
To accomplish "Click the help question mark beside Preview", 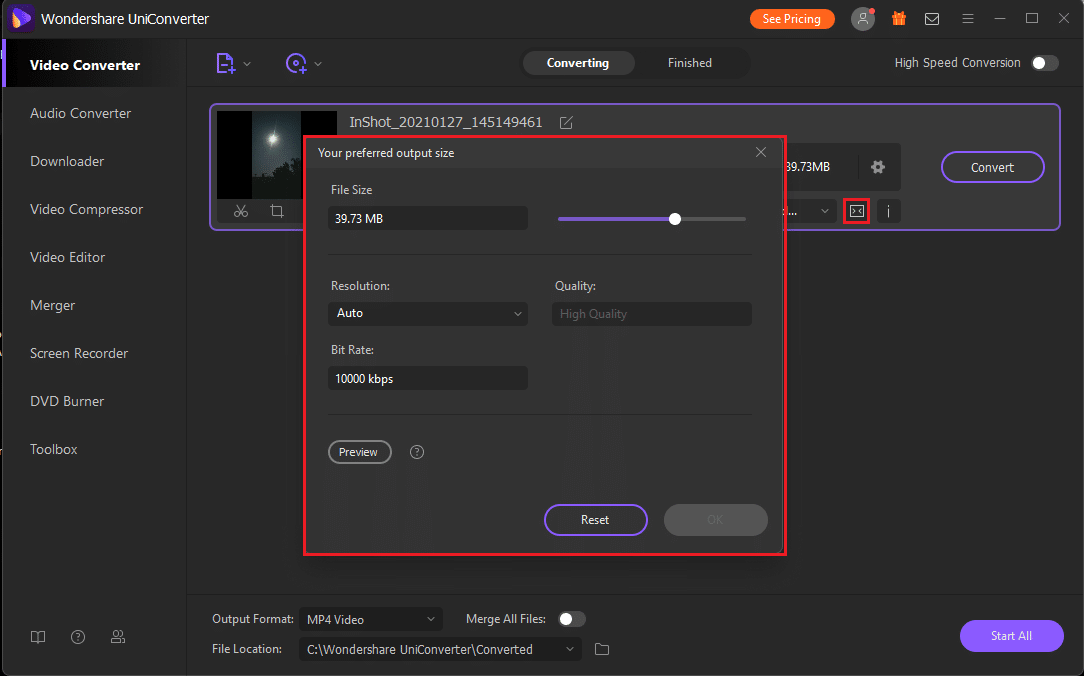I will coord(417,452).
